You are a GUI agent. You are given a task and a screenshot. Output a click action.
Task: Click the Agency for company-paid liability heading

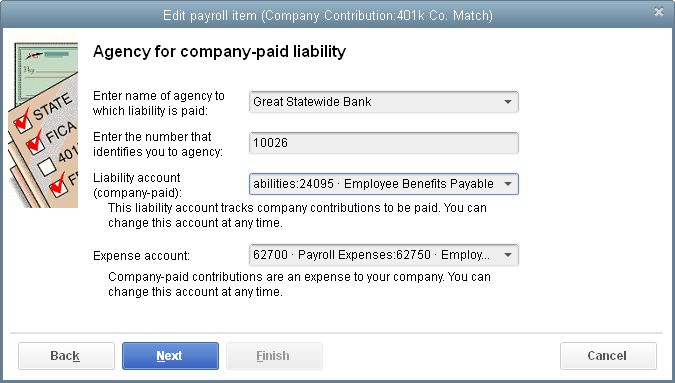tap(220, 52)
